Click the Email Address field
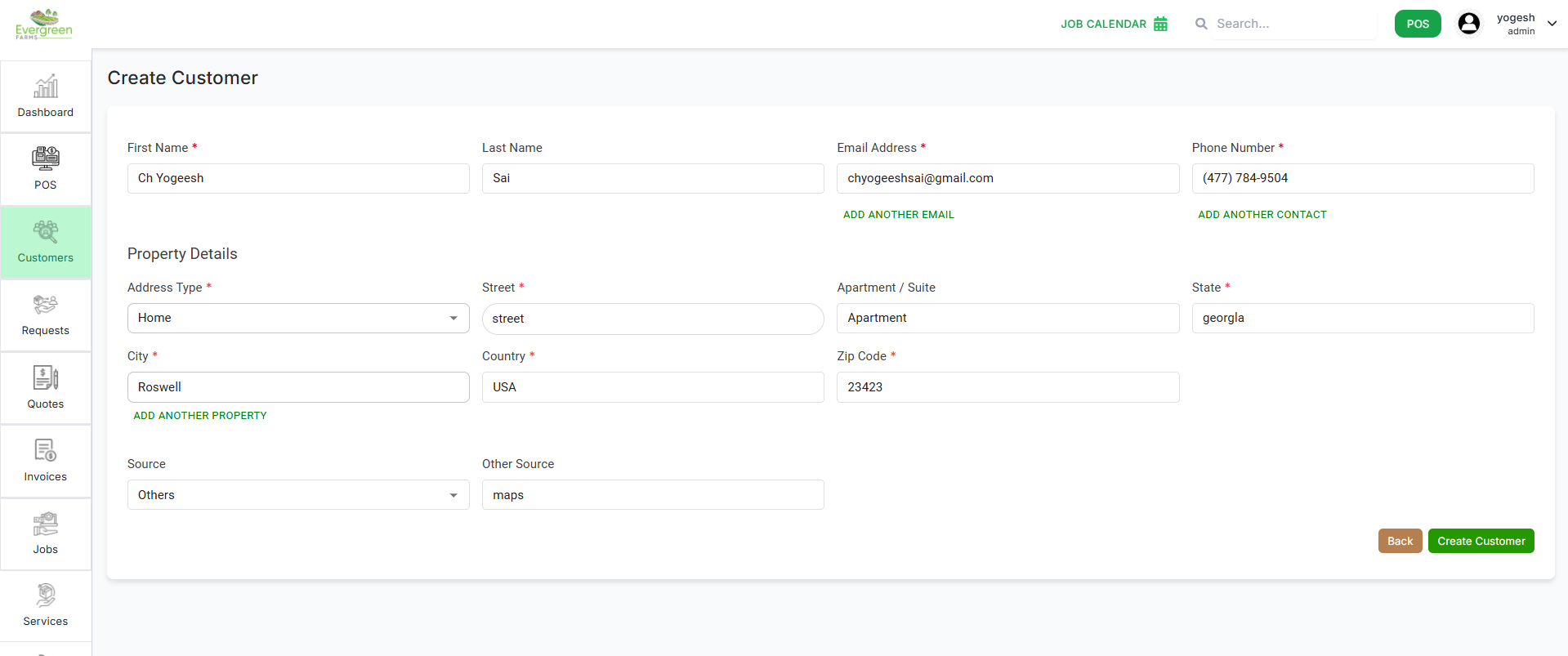This screenshot has height=656, width=1568. (1007, 178)
